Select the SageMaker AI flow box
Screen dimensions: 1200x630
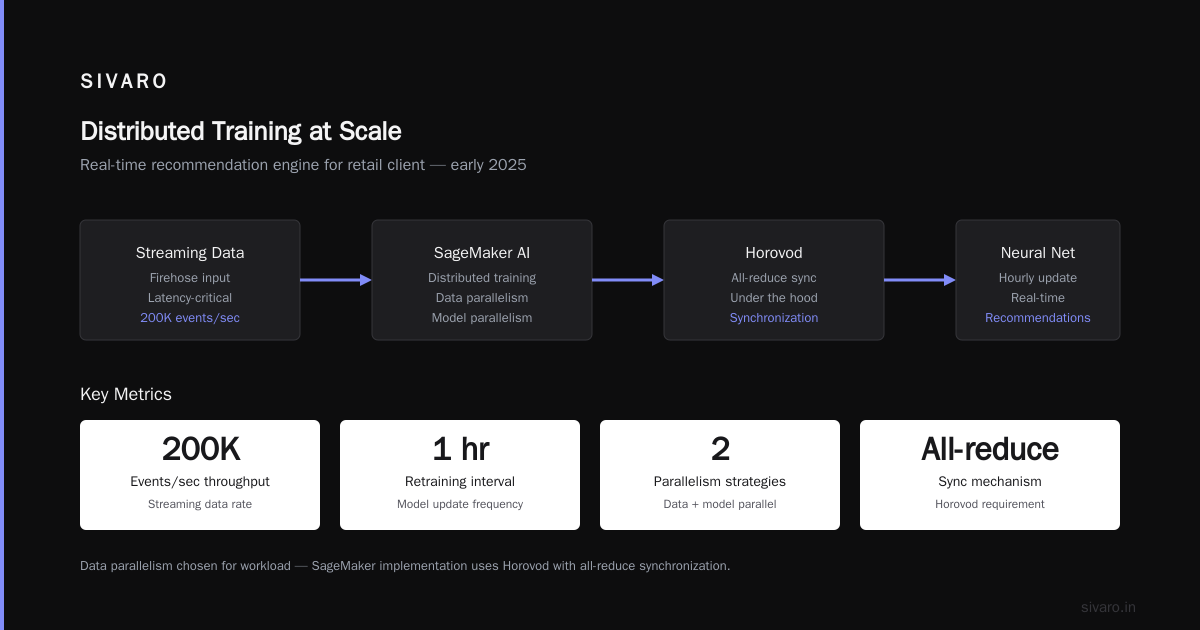pos(482,280)
